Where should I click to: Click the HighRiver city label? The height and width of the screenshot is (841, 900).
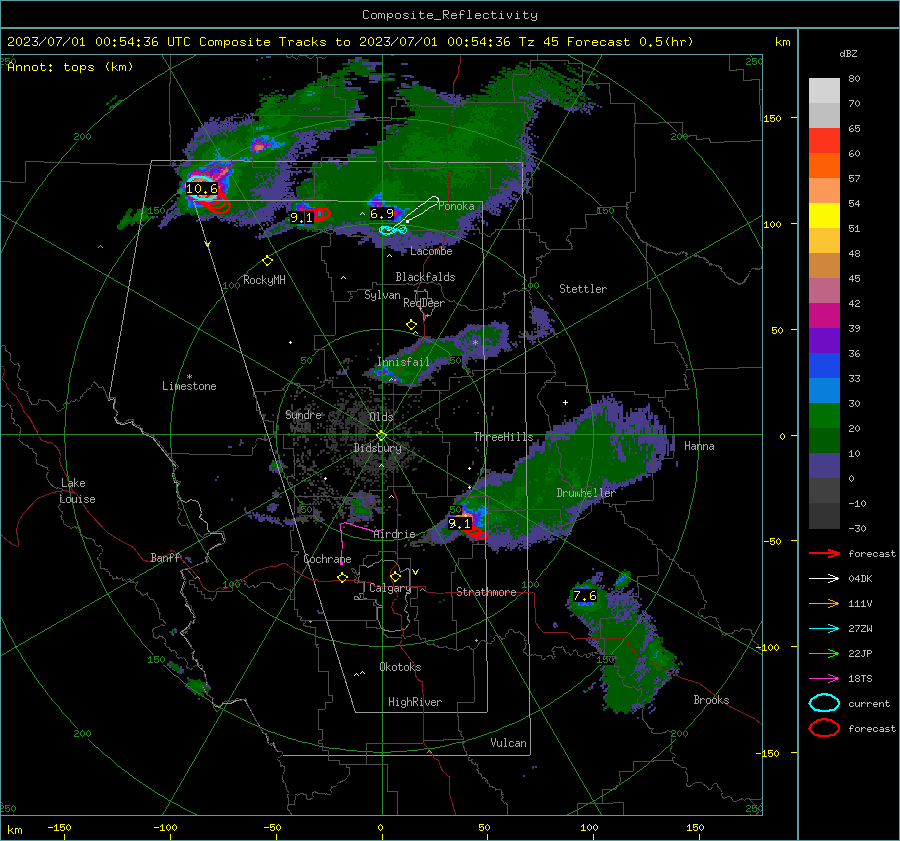415,702
